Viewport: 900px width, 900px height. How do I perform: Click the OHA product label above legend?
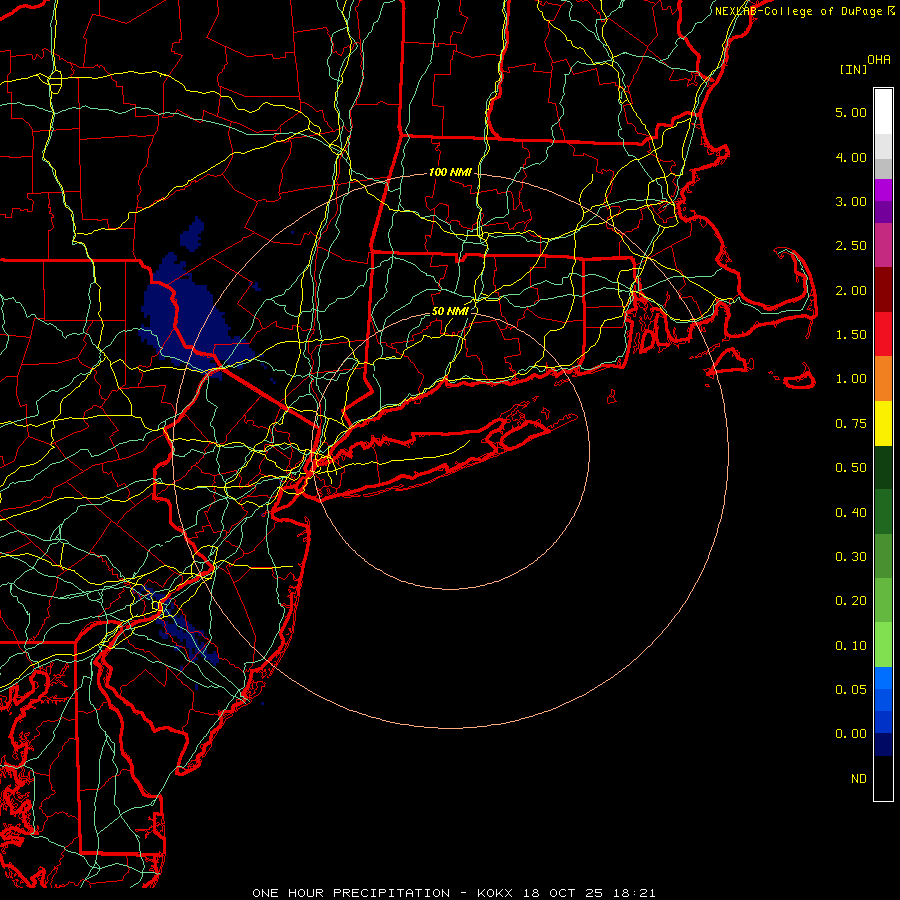click(879, 60)
